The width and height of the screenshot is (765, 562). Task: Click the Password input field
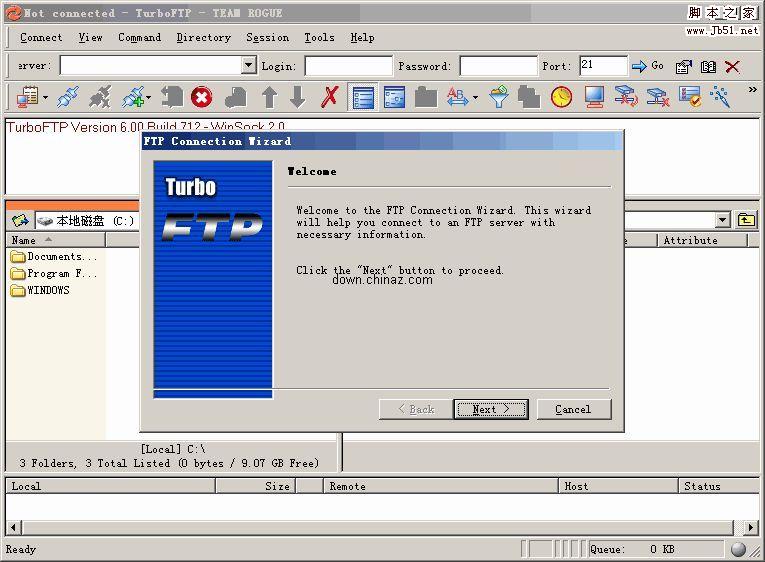[498, 66]
